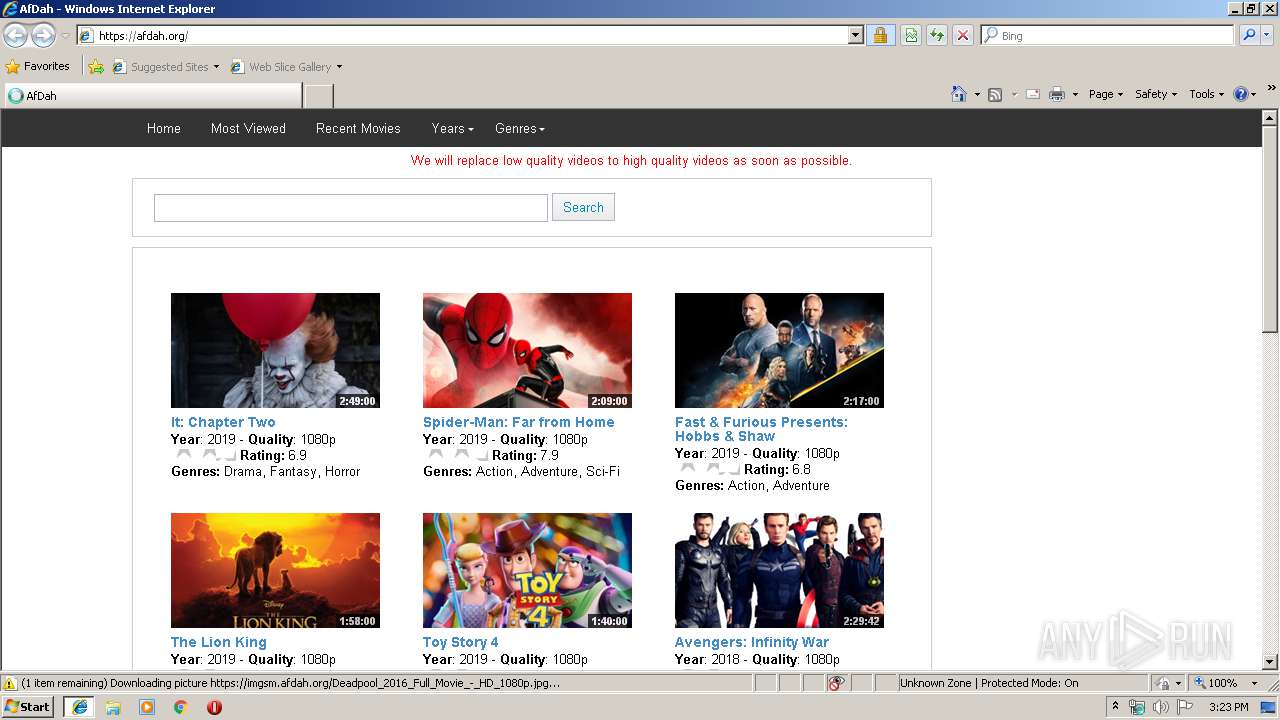The image size is (1280, 720).
Task: Expand the address bar URL history dropdown
Action: click(855, 35)
